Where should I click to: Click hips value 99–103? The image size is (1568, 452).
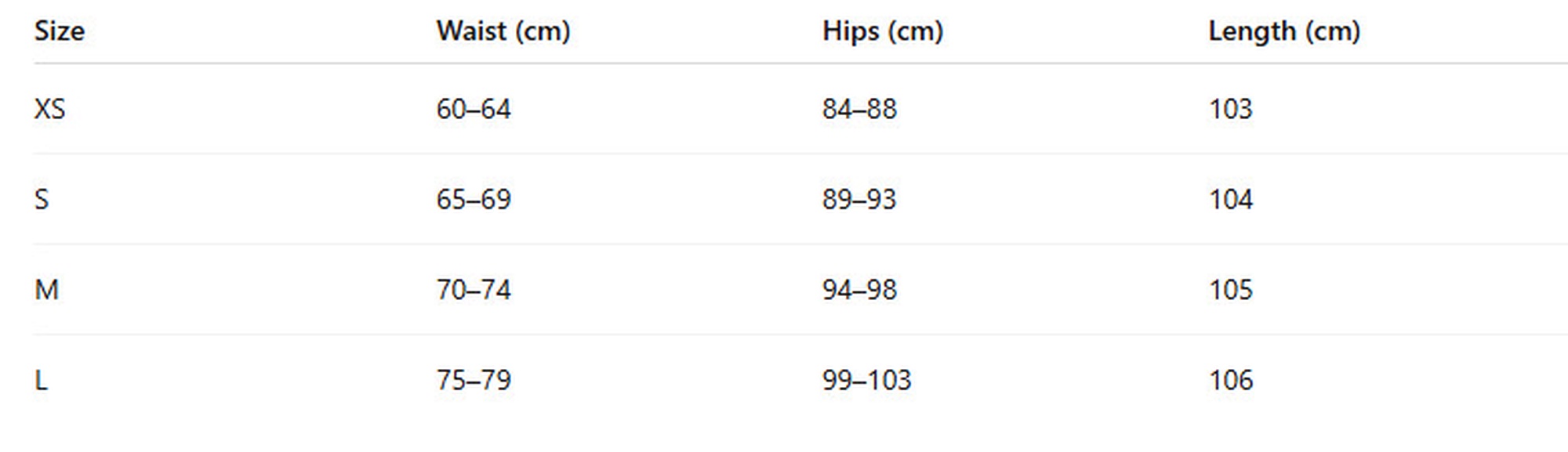pos(867,381)
